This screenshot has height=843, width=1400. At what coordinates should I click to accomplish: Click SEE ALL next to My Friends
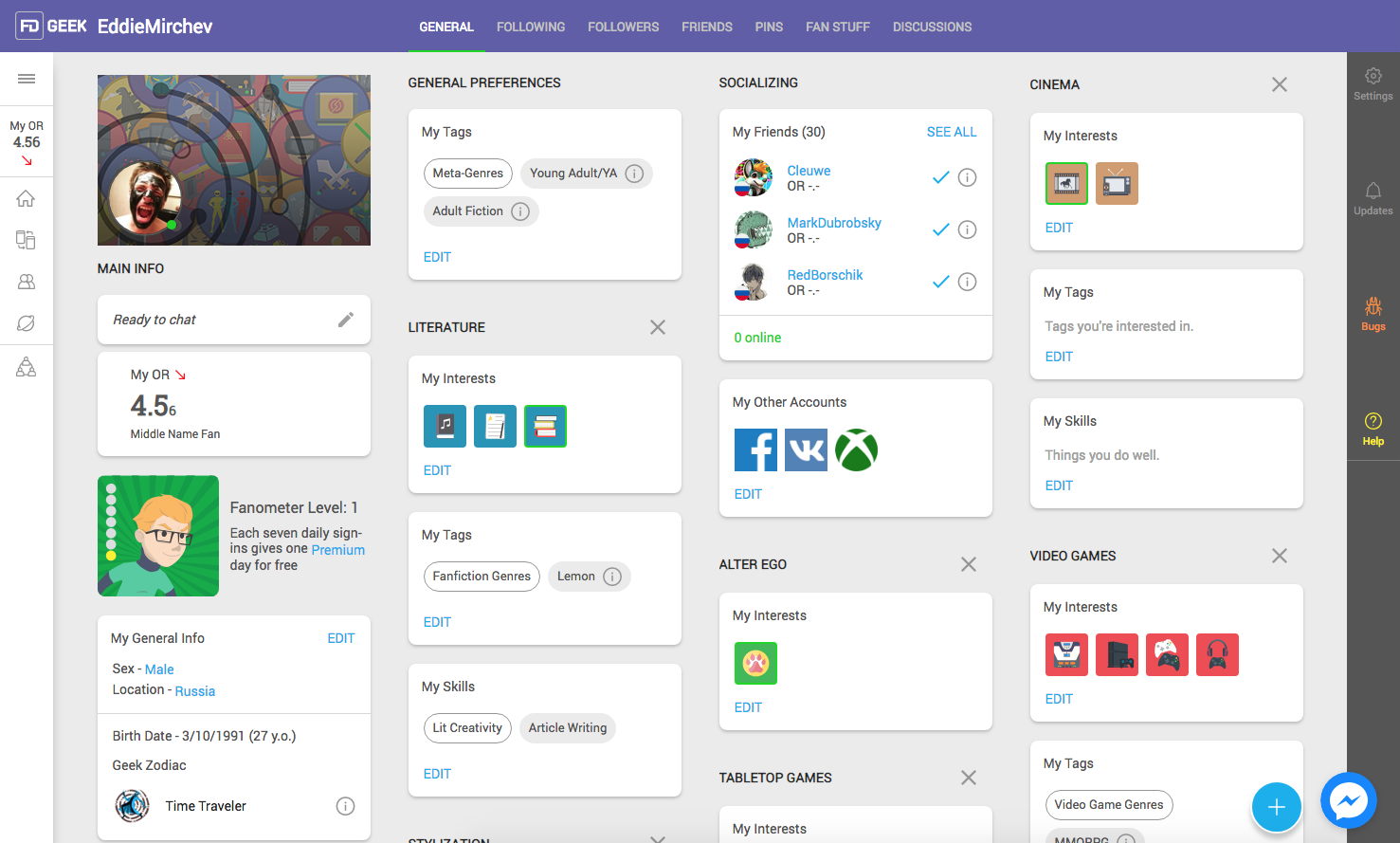coord(952,132)
